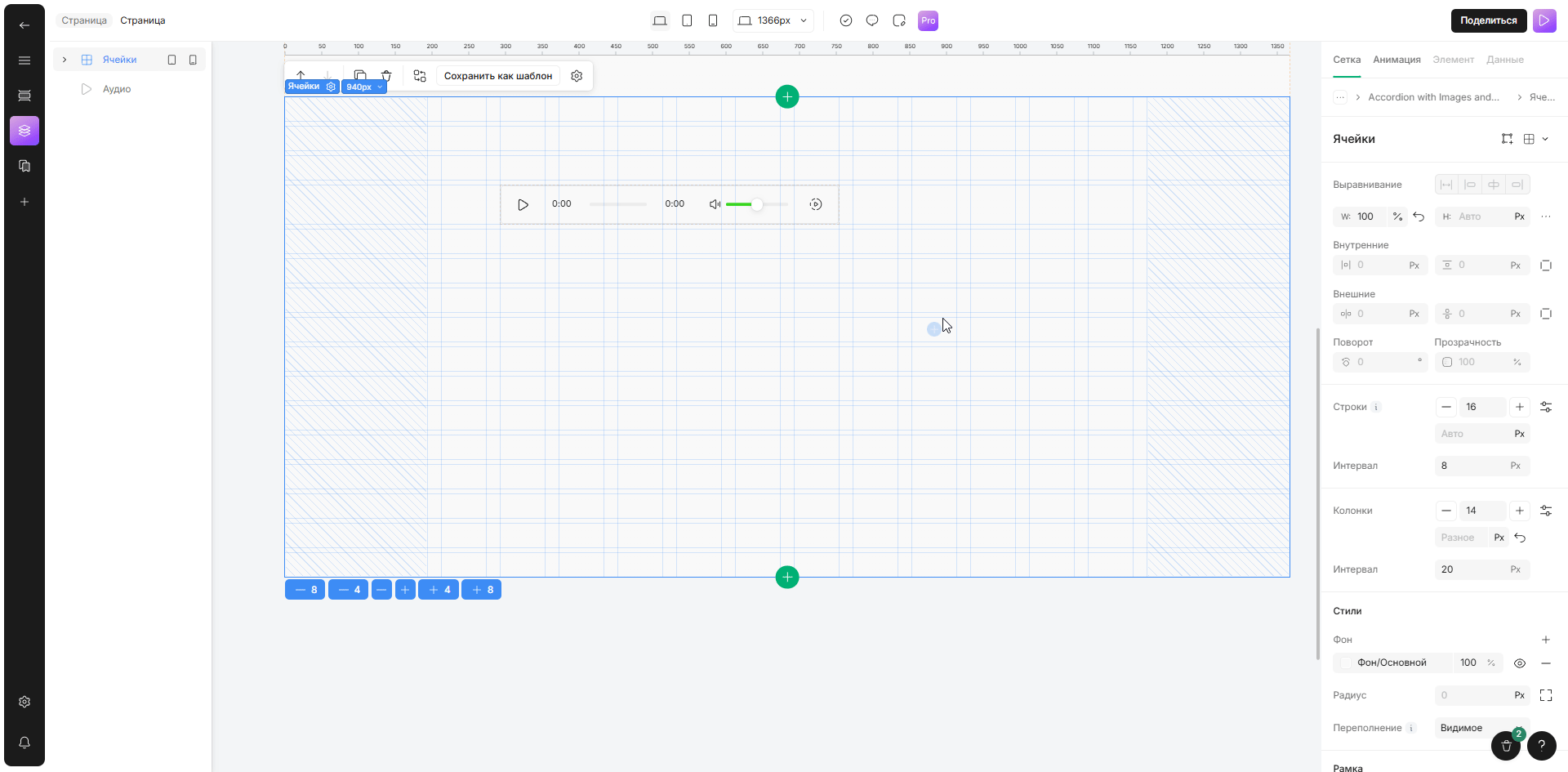Open the Переполнение Видимое dropdown

coord(1470,728)
